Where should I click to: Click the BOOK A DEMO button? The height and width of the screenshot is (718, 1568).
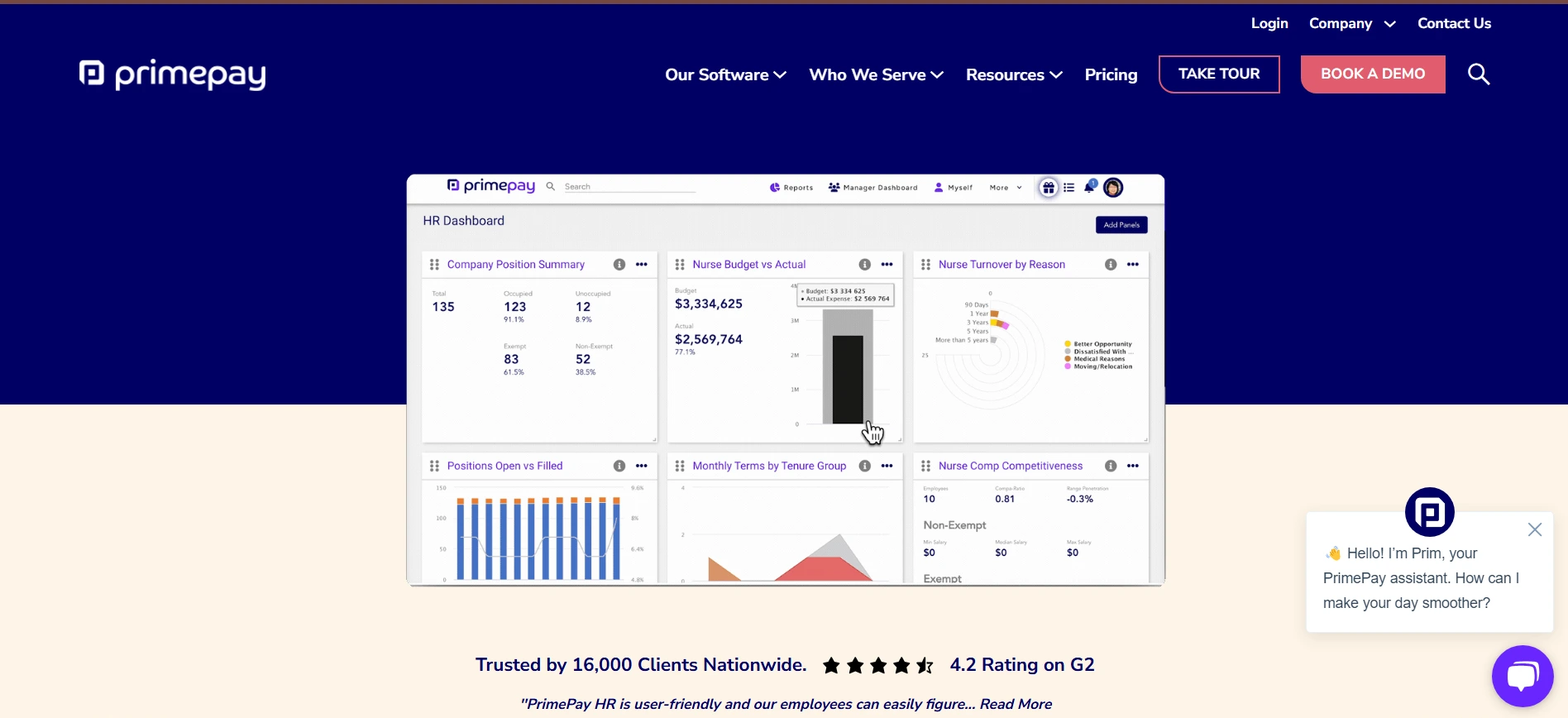pyautogui.click(x=1373, y=74)
